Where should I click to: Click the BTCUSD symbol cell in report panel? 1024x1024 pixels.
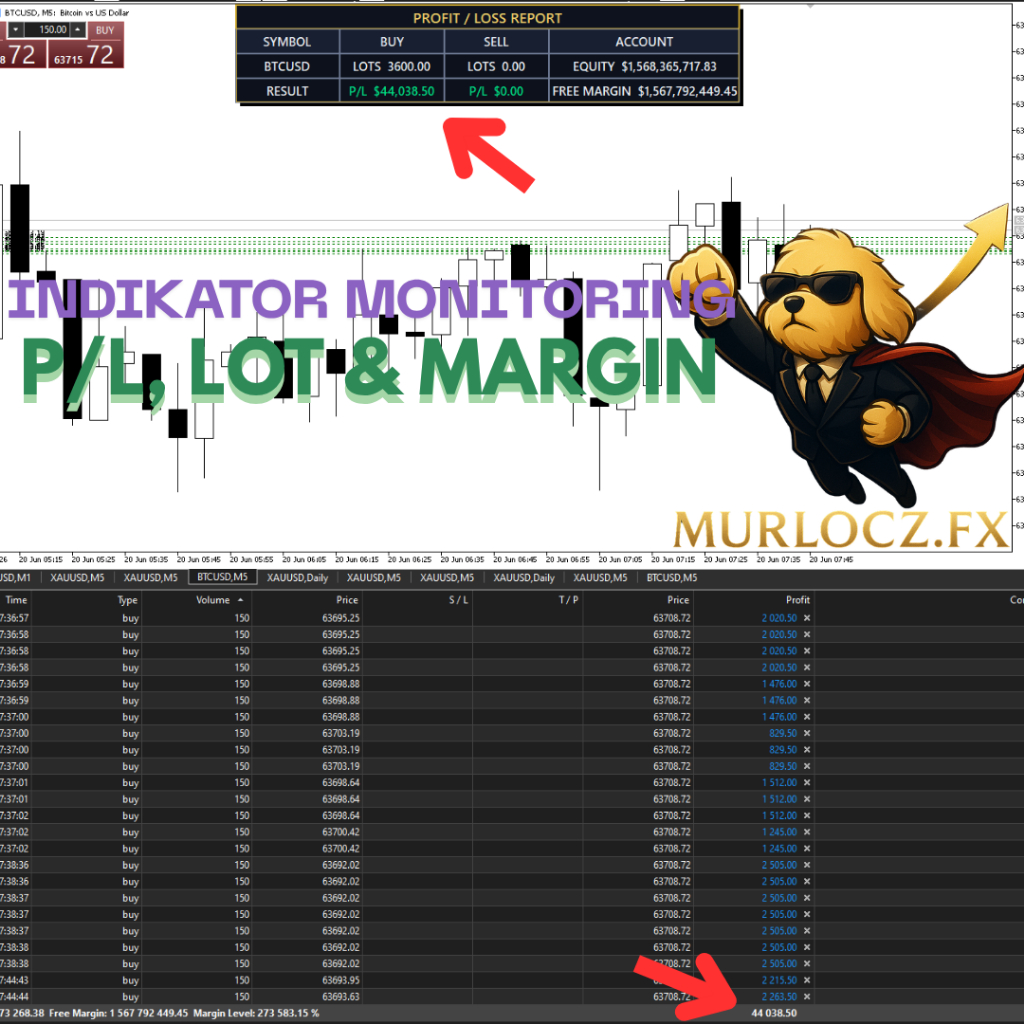(x=287, y=66)
